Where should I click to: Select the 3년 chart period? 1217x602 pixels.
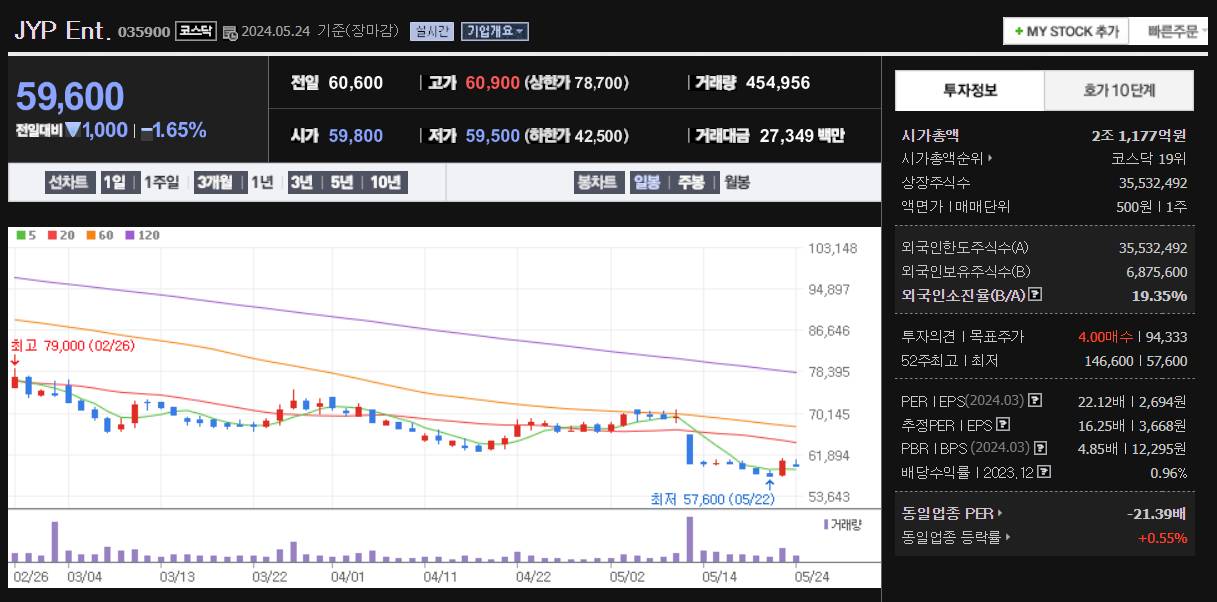(301, 182)
